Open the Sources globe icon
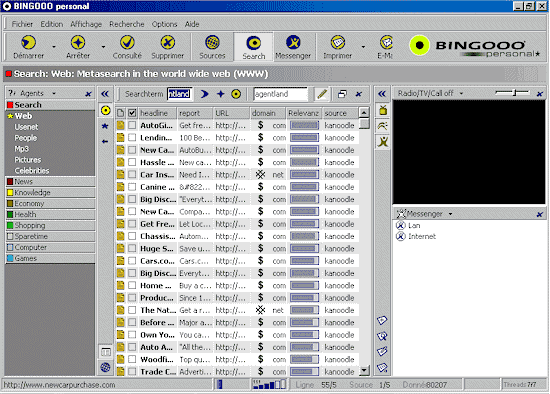The height and width of the screenshot is (394, 550). click(212, 43)
